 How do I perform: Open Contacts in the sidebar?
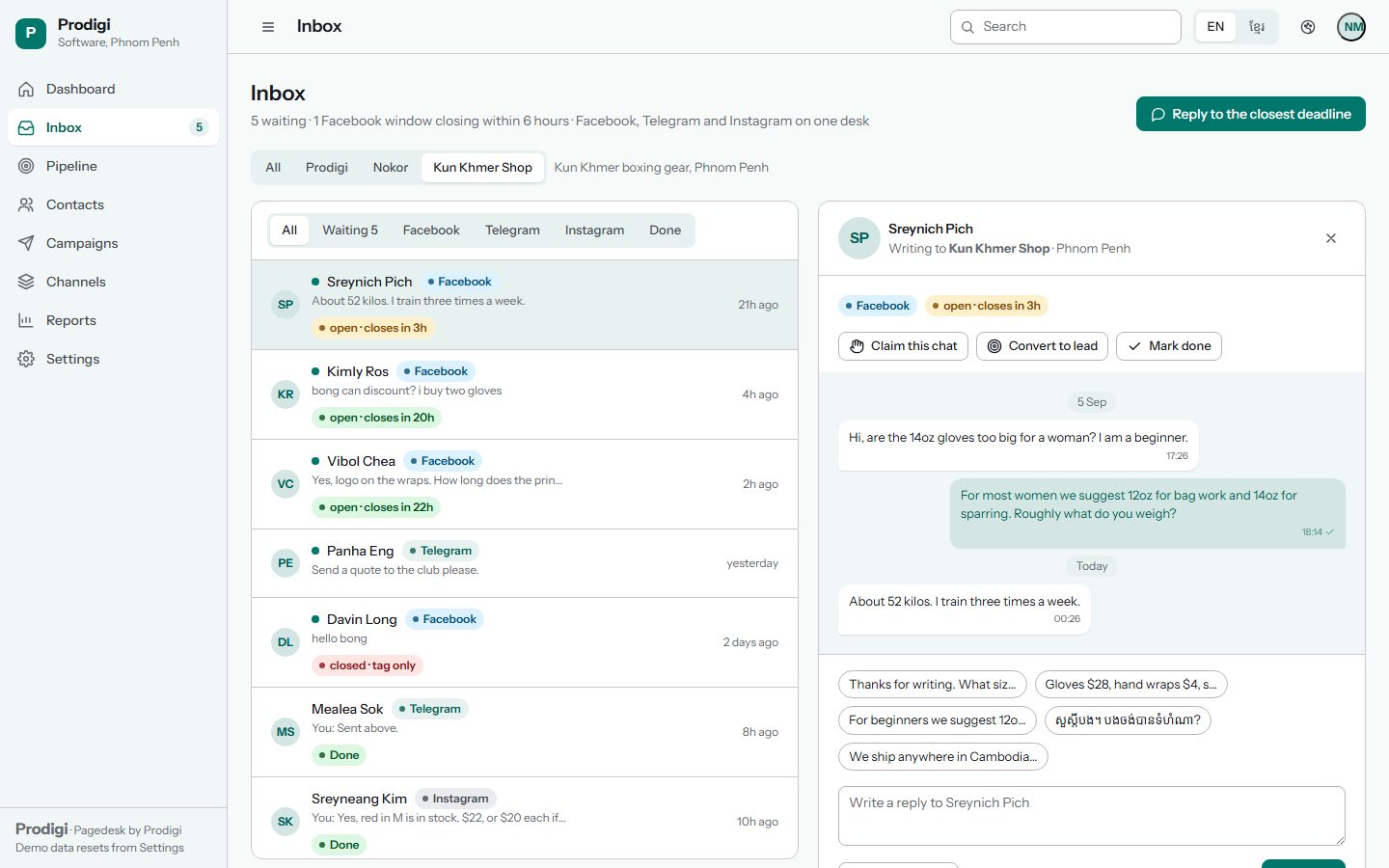113,204
